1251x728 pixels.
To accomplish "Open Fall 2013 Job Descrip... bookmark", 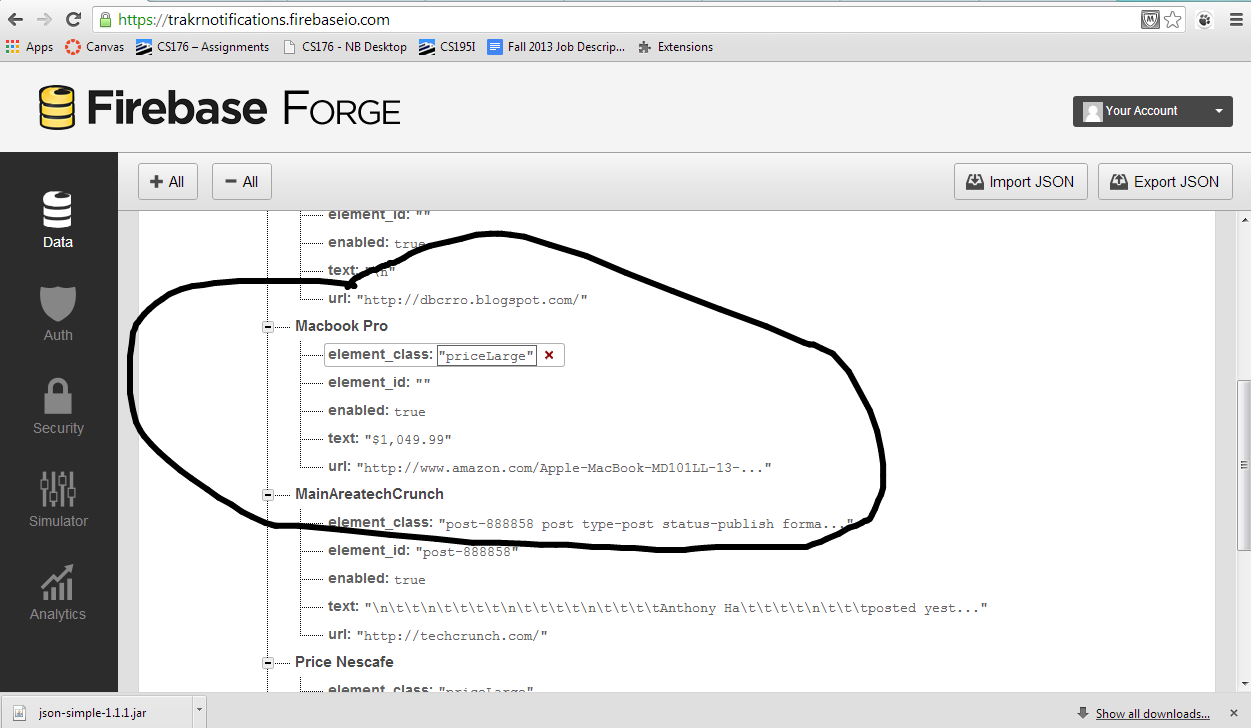I will 556,47.
